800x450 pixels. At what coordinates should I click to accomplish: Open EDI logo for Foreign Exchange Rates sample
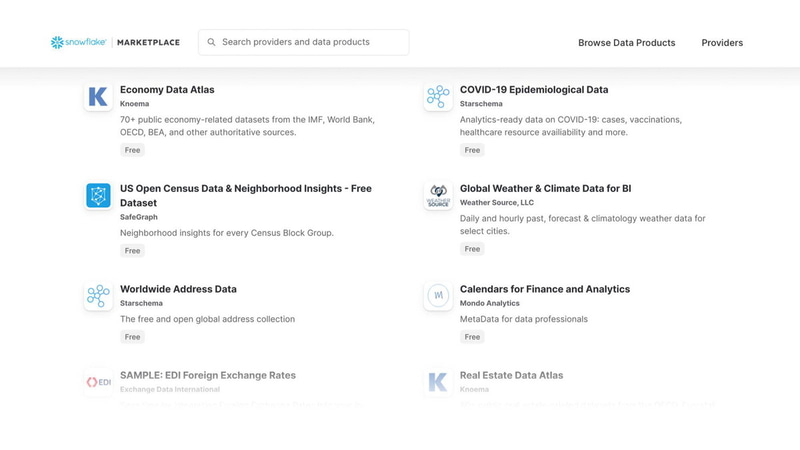[x=98, y=382]
